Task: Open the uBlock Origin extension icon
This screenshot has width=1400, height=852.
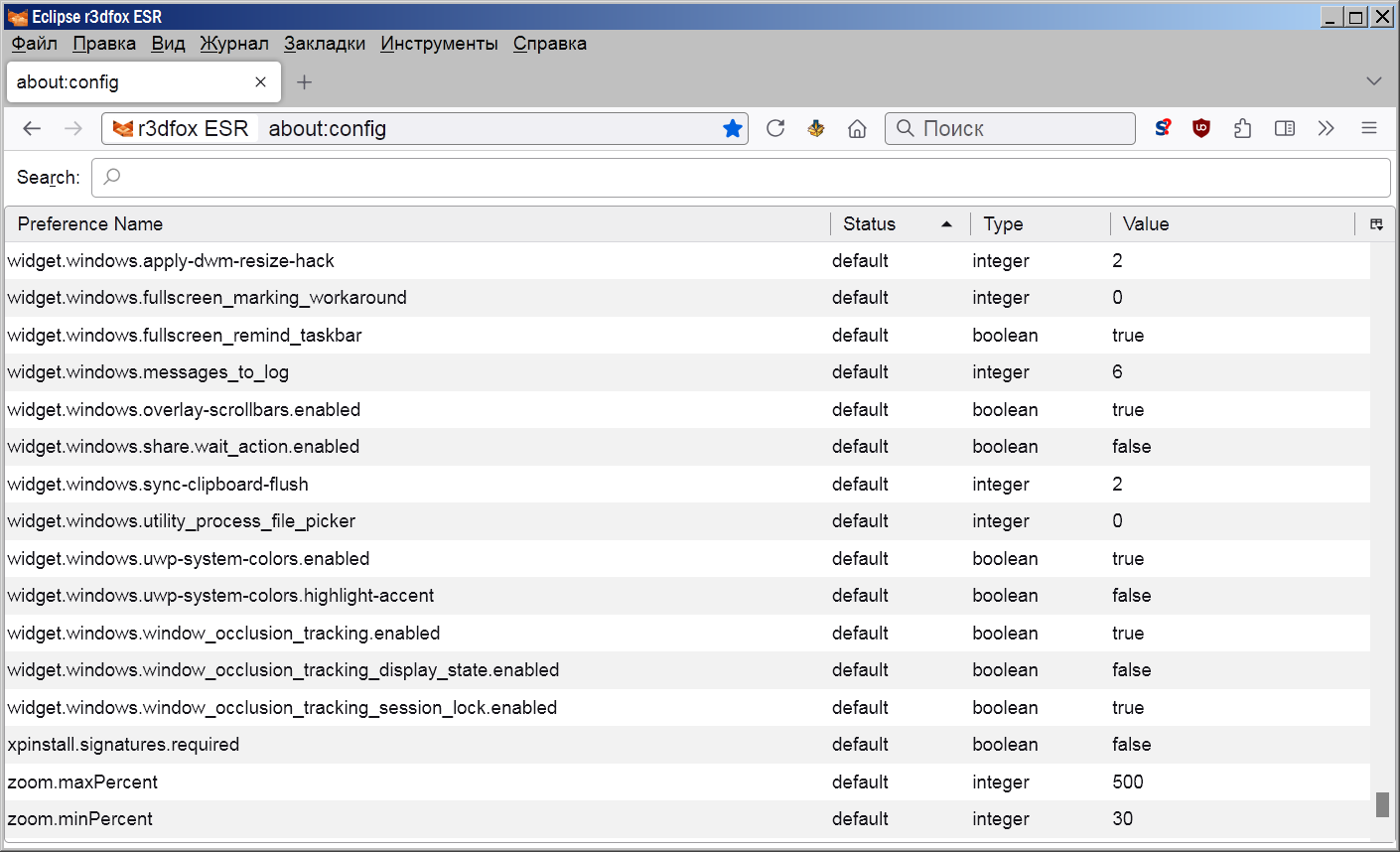Action: click(1201, 128)
